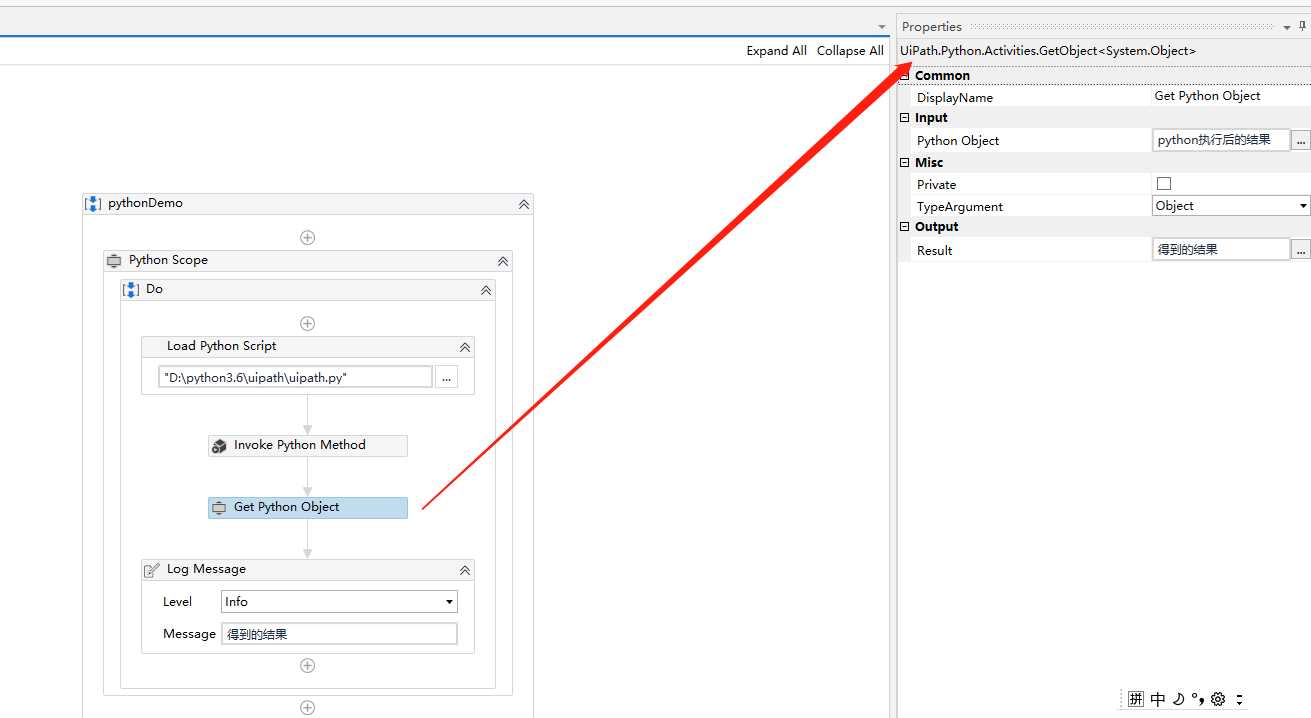Click the TypeArgument property label
Screen dimensions: 1311x718
[960, 207]
